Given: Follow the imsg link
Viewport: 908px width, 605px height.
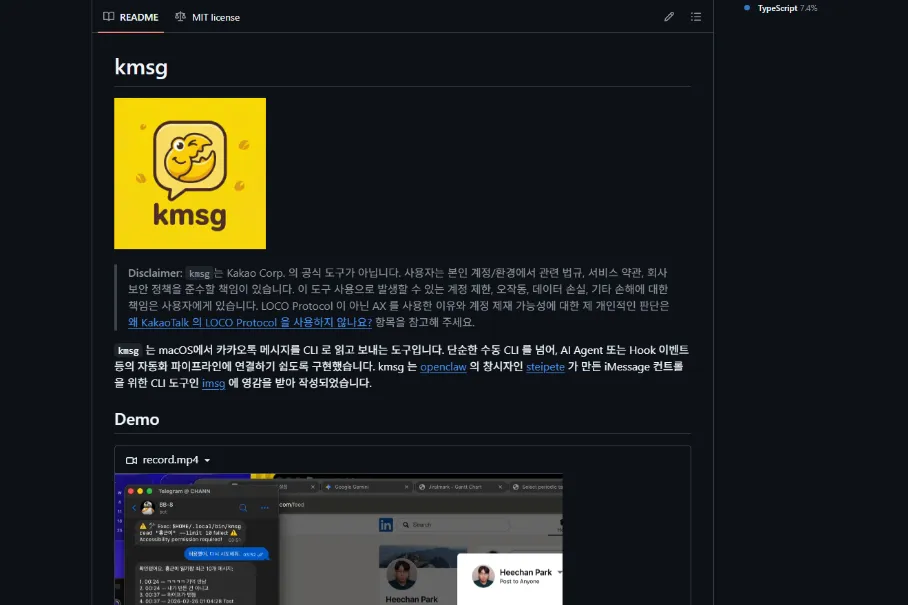Looking at the screenshot, I should 212,383.
